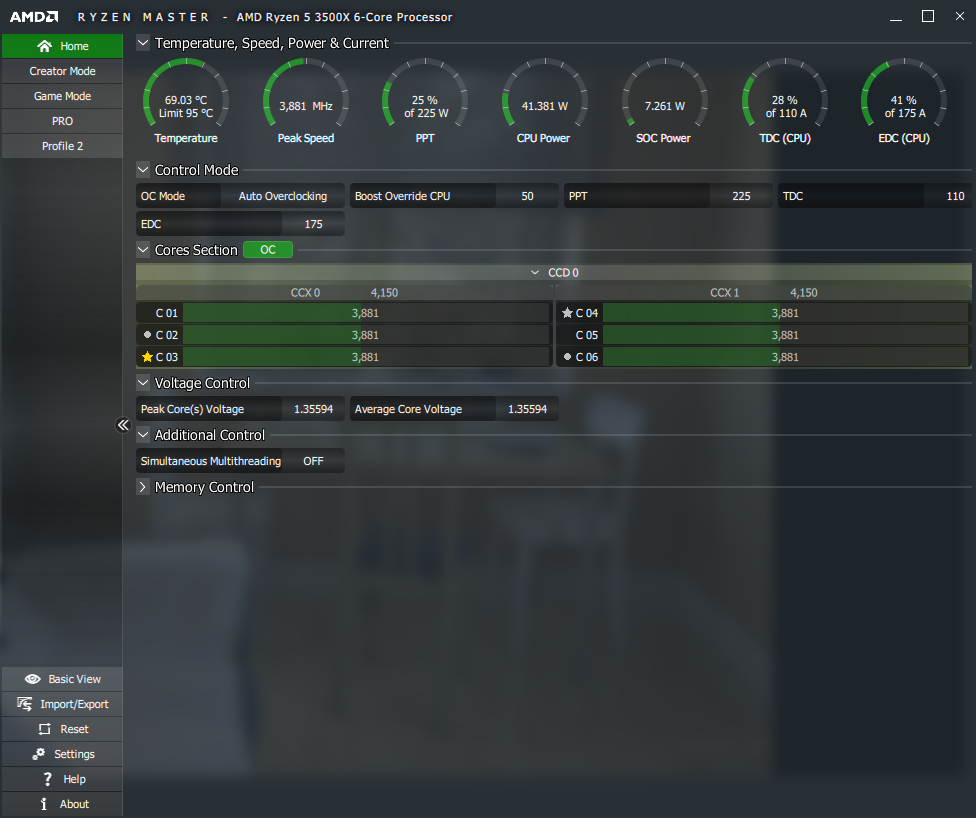Expand the Memory Control section

pyautogui.click(x=143, y=487)
